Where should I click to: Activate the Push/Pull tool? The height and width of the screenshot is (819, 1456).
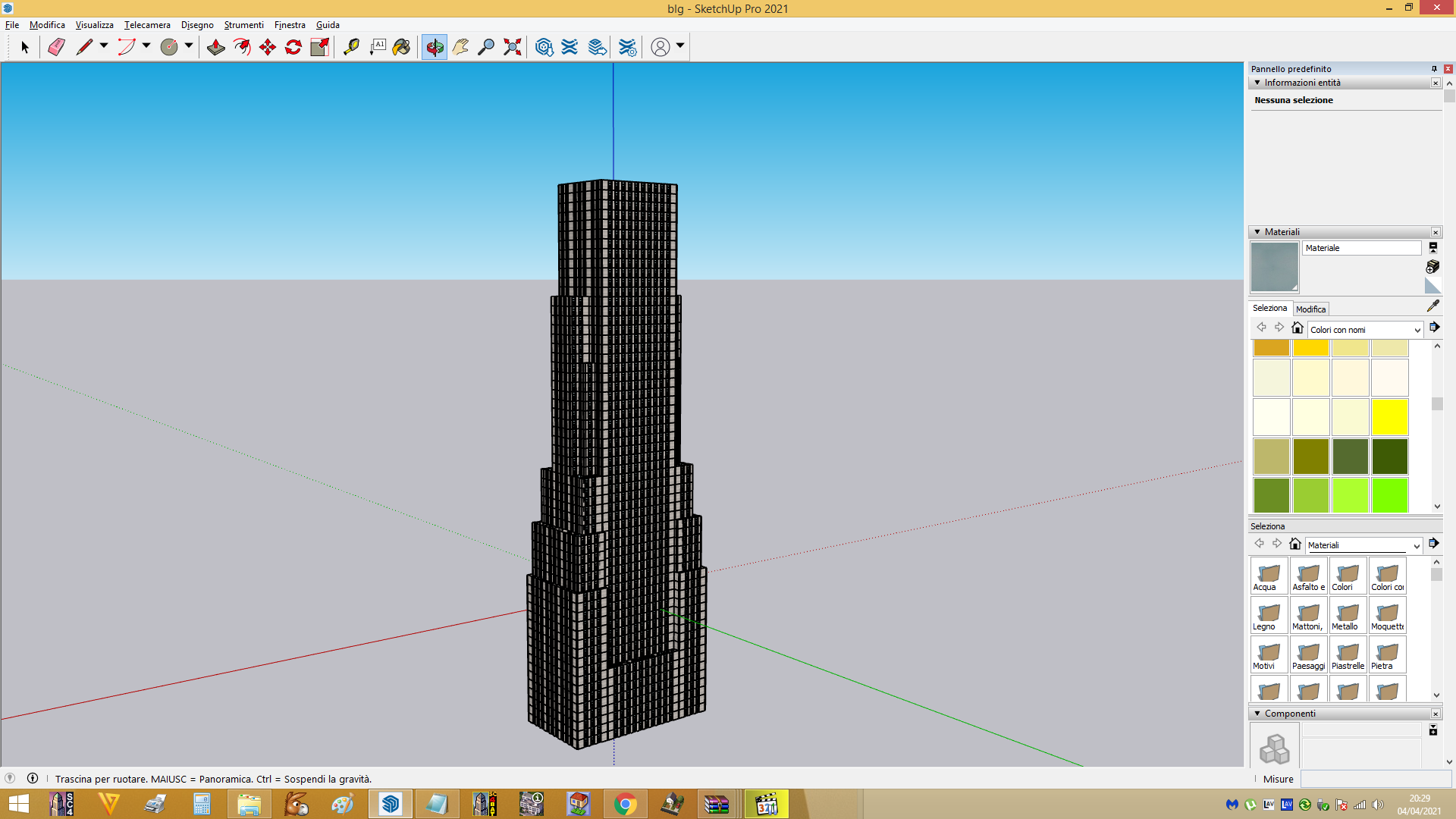click(x=216, y=47)
